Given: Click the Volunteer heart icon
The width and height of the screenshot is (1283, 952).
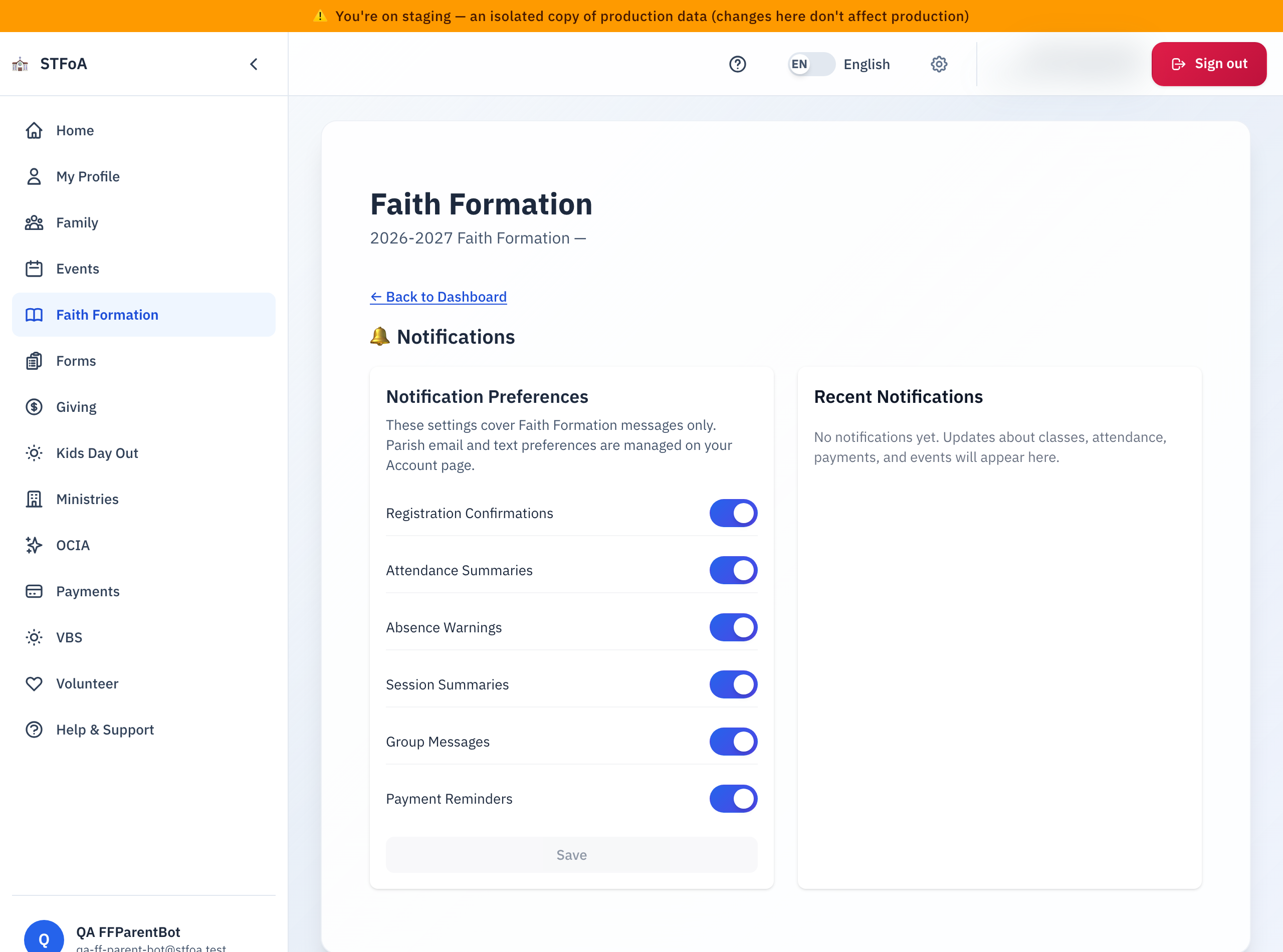Looking at the screenshot, I should (x=34, y=683).
